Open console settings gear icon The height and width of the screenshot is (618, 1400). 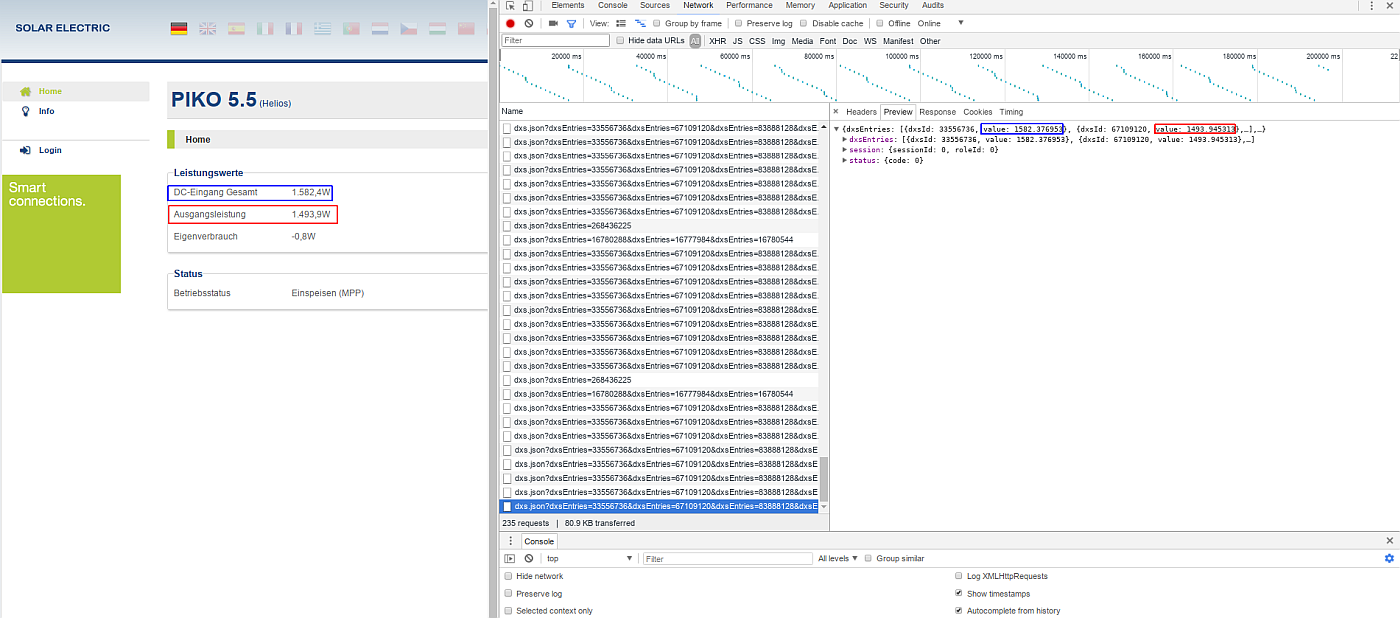point(1389,558)
